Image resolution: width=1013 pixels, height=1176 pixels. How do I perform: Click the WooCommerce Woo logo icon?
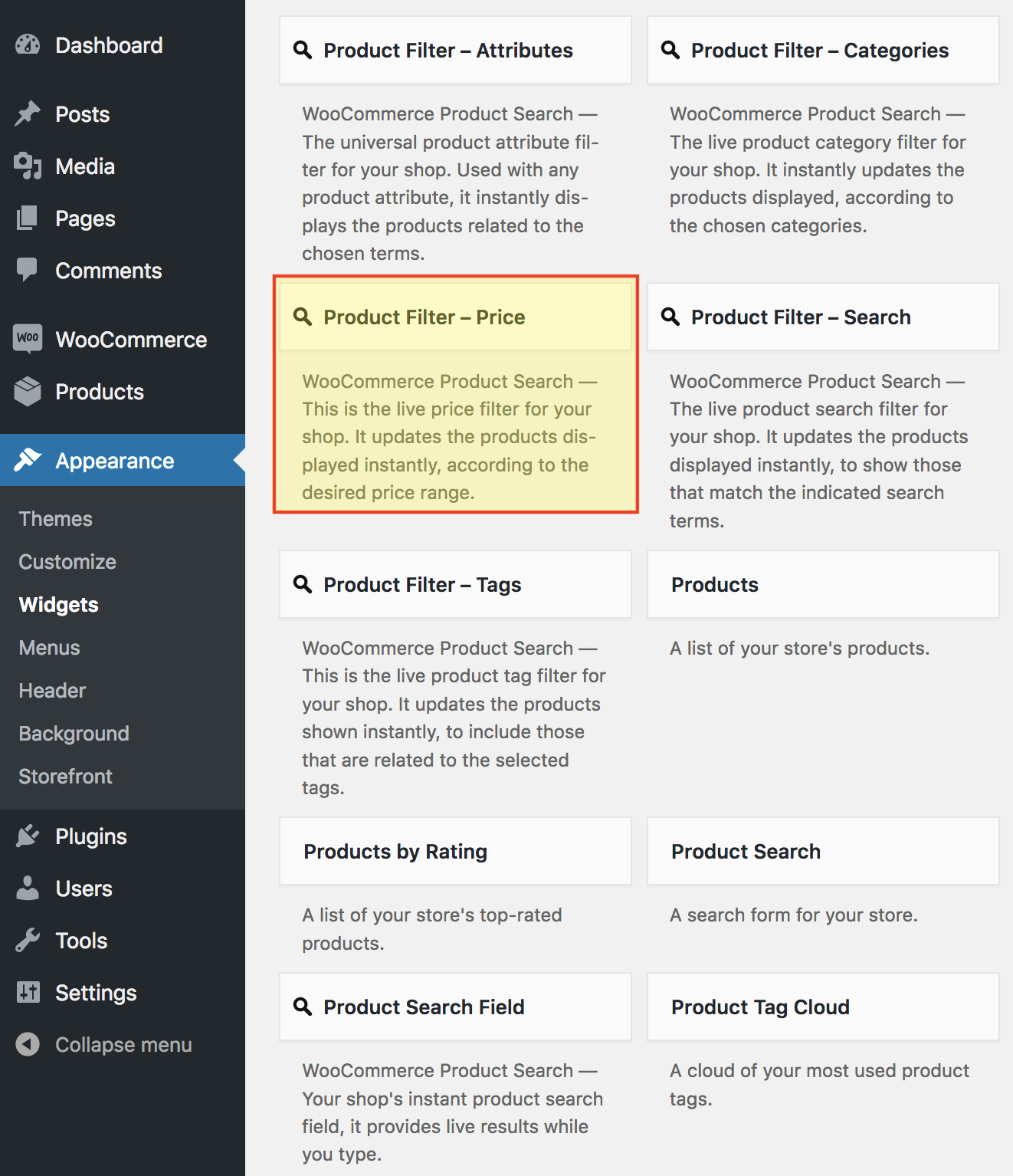pos(28,338)
